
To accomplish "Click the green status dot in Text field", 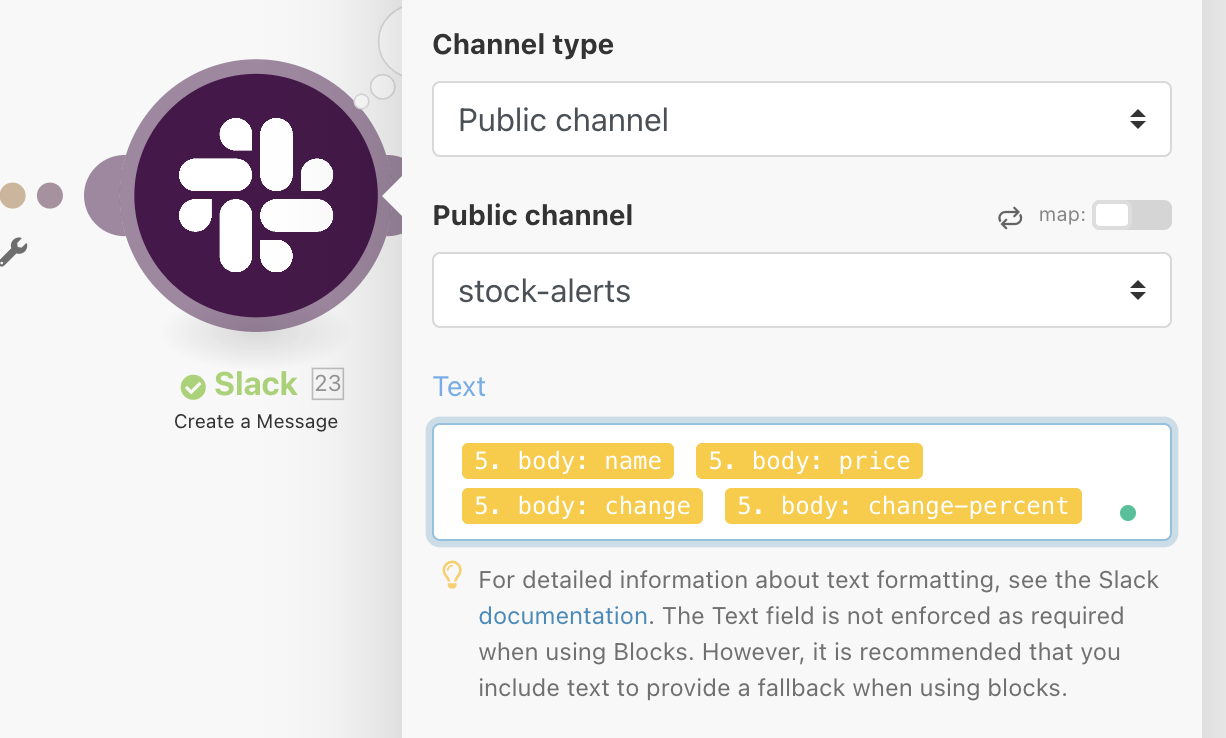I will click(1128, 511).
